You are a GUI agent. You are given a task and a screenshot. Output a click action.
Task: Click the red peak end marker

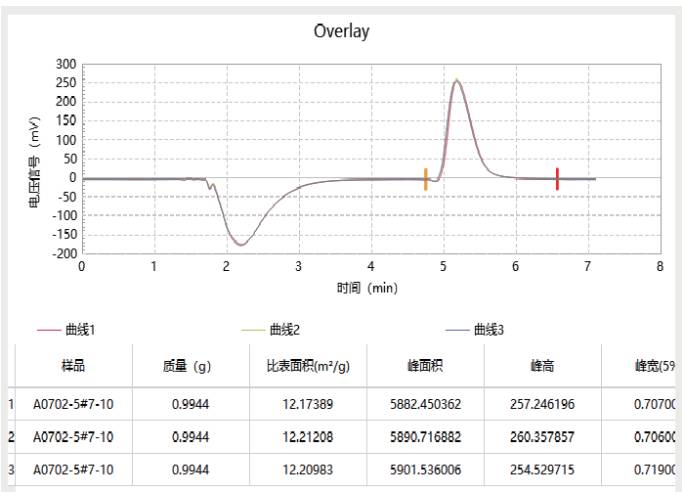(557, 179)
